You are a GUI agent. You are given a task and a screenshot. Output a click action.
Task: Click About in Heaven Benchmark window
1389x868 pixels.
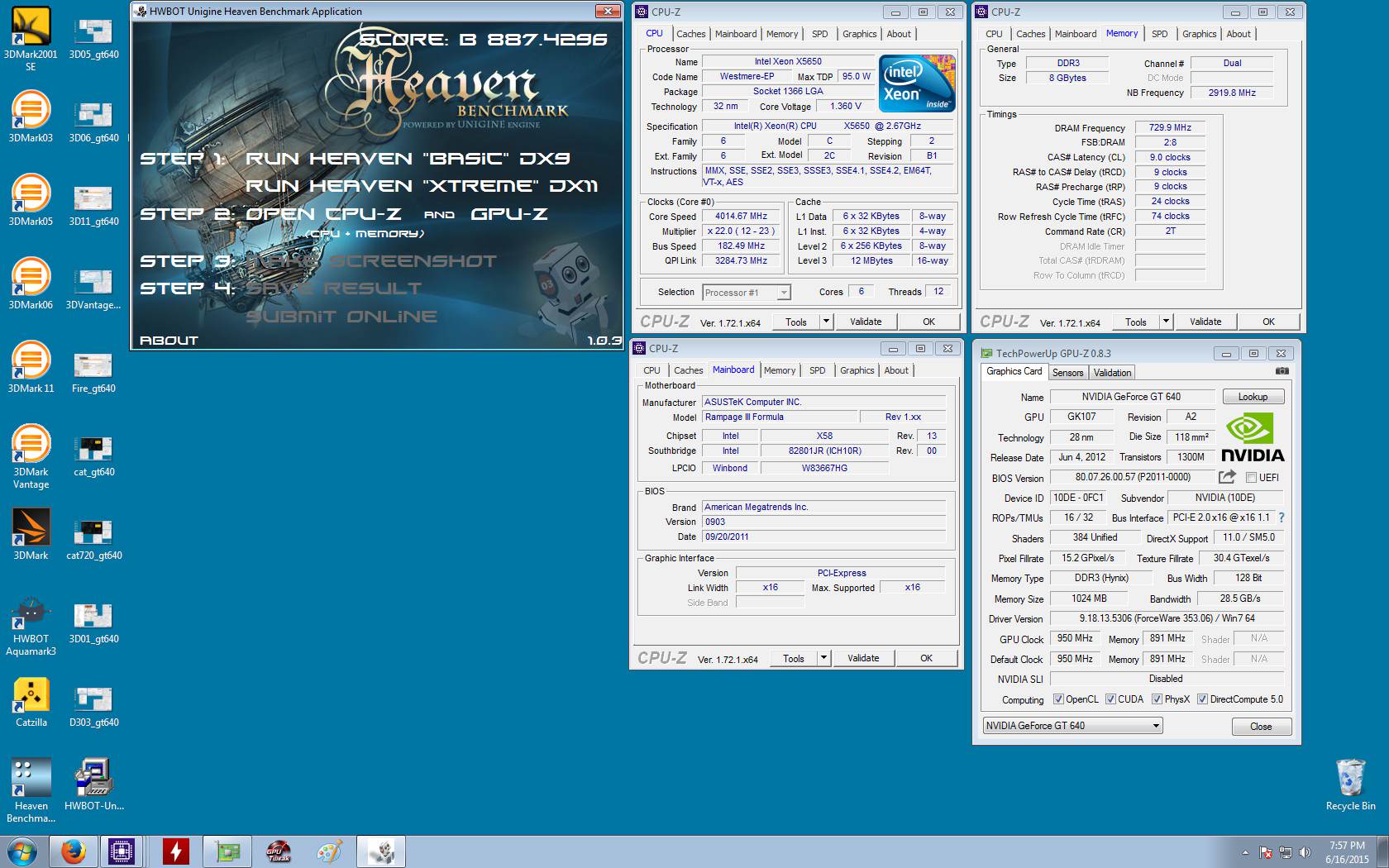tap(169, 340)
